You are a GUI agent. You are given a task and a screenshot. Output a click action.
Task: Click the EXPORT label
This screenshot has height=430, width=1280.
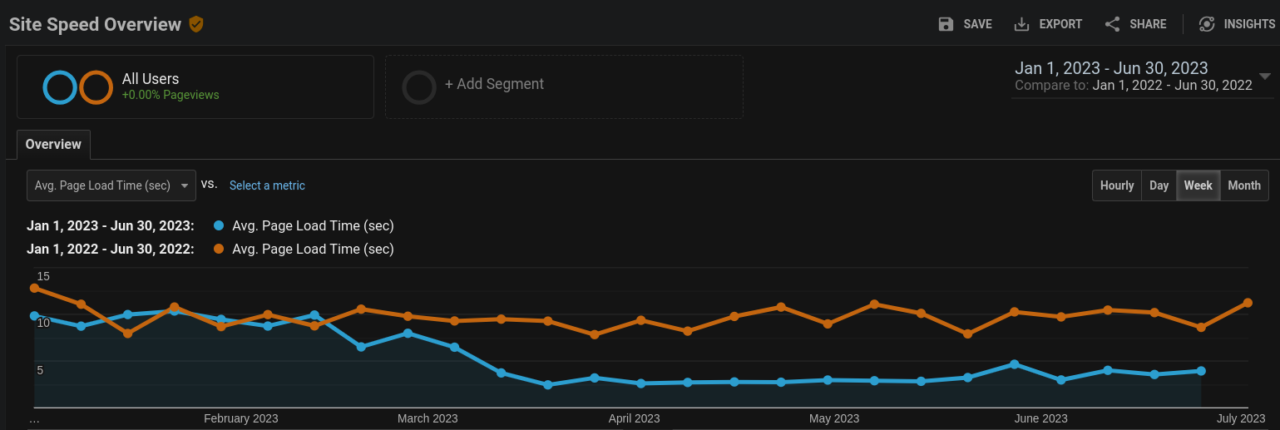[x=1061, y=24]
